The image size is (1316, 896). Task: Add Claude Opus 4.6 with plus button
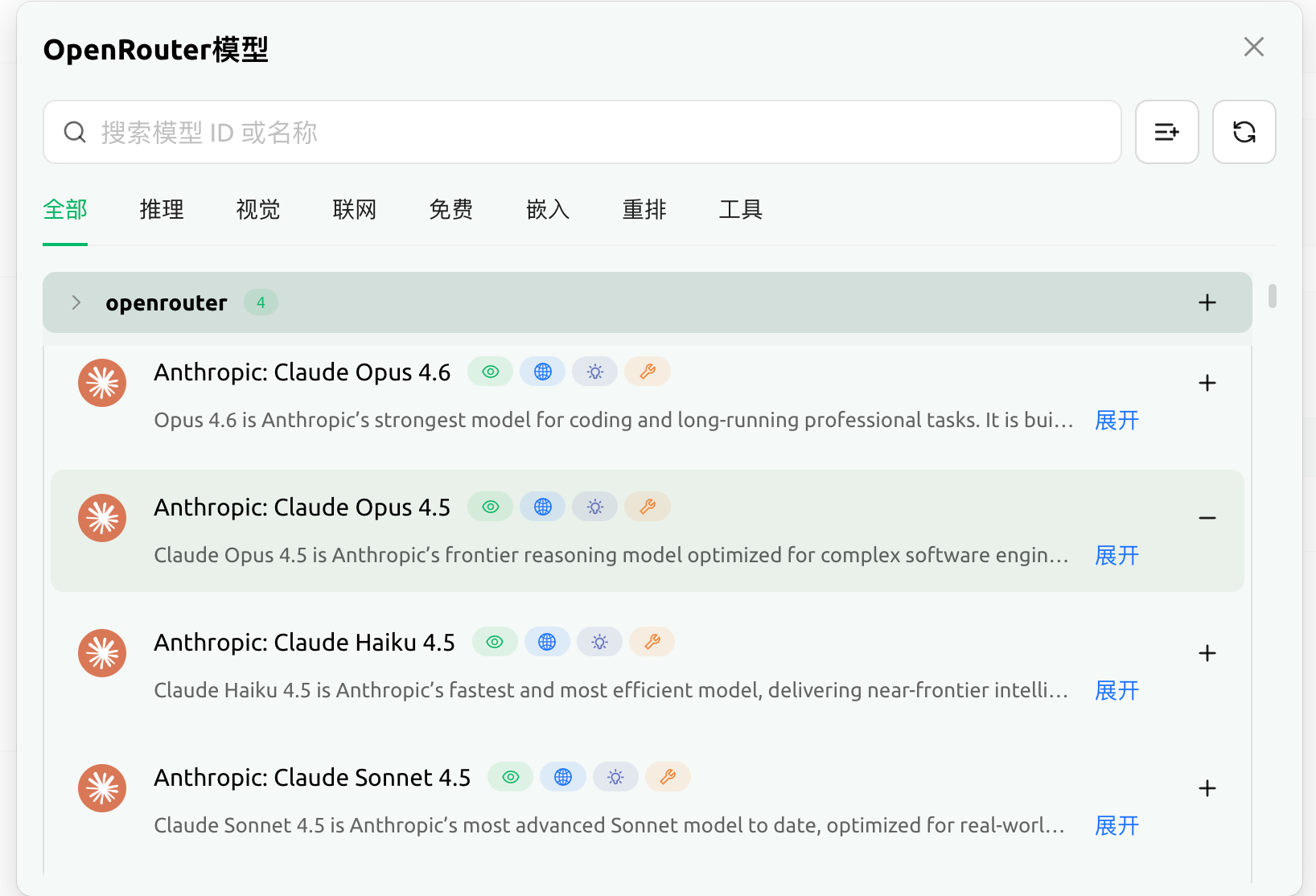1207,383
